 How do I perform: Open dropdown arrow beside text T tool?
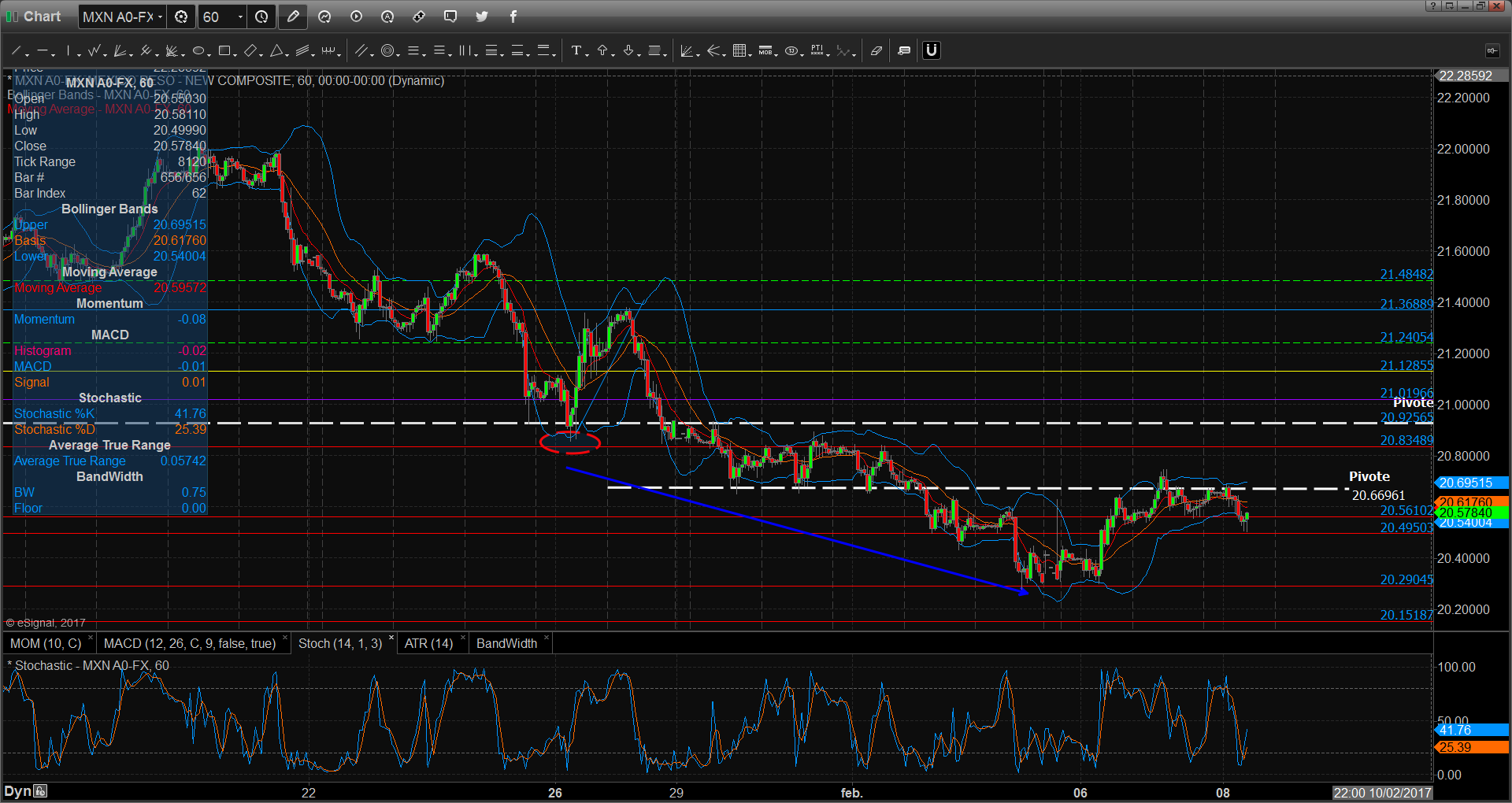coord(587,54)
